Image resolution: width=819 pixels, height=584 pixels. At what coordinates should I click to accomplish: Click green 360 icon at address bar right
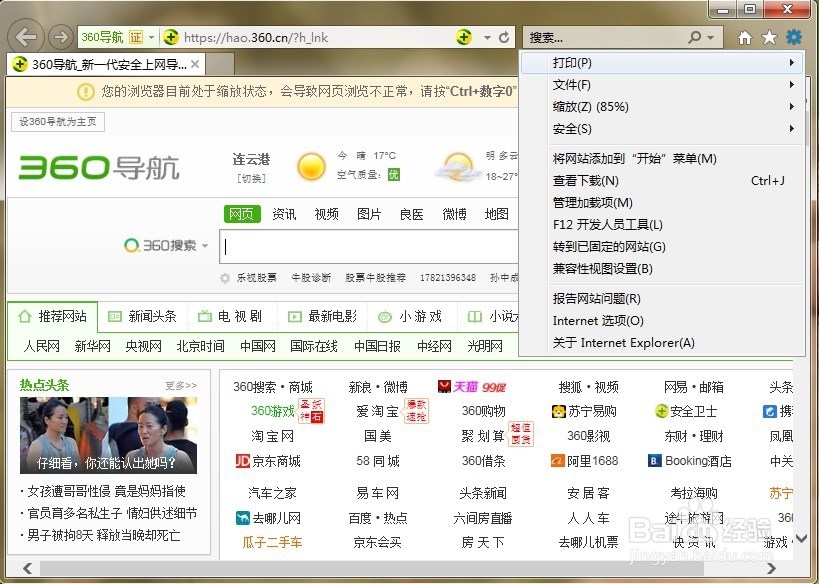tap(464, 37)
